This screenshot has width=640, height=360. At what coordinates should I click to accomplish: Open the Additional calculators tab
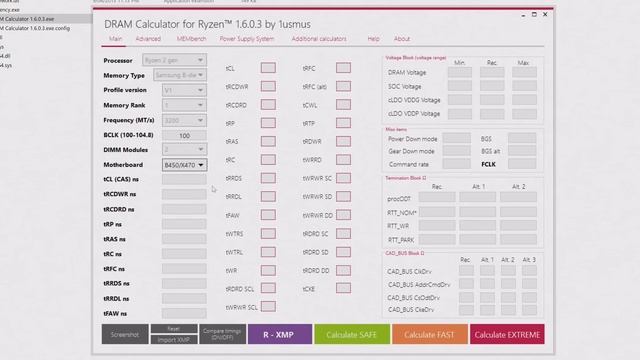point(319,39)
